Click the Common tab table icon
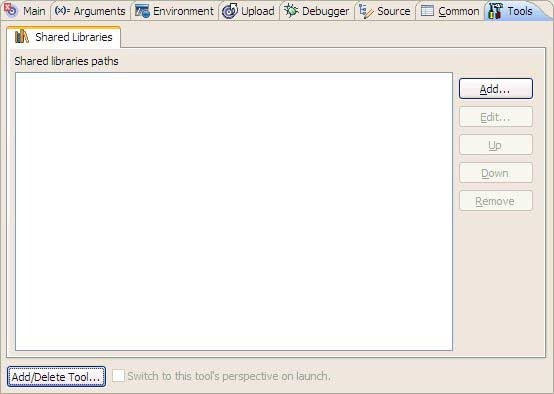The image size is (554, 394). 427,11
